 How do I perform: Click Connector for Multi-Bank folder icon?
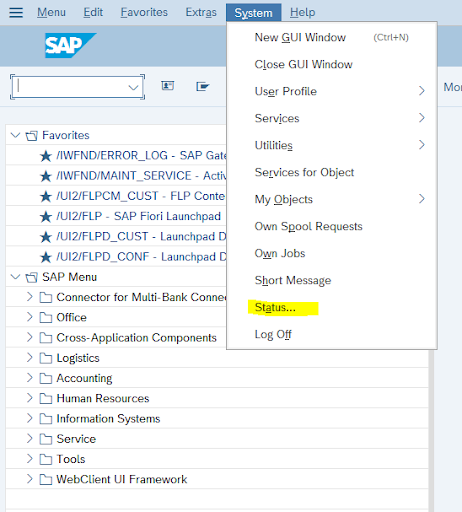coord(46,297)
